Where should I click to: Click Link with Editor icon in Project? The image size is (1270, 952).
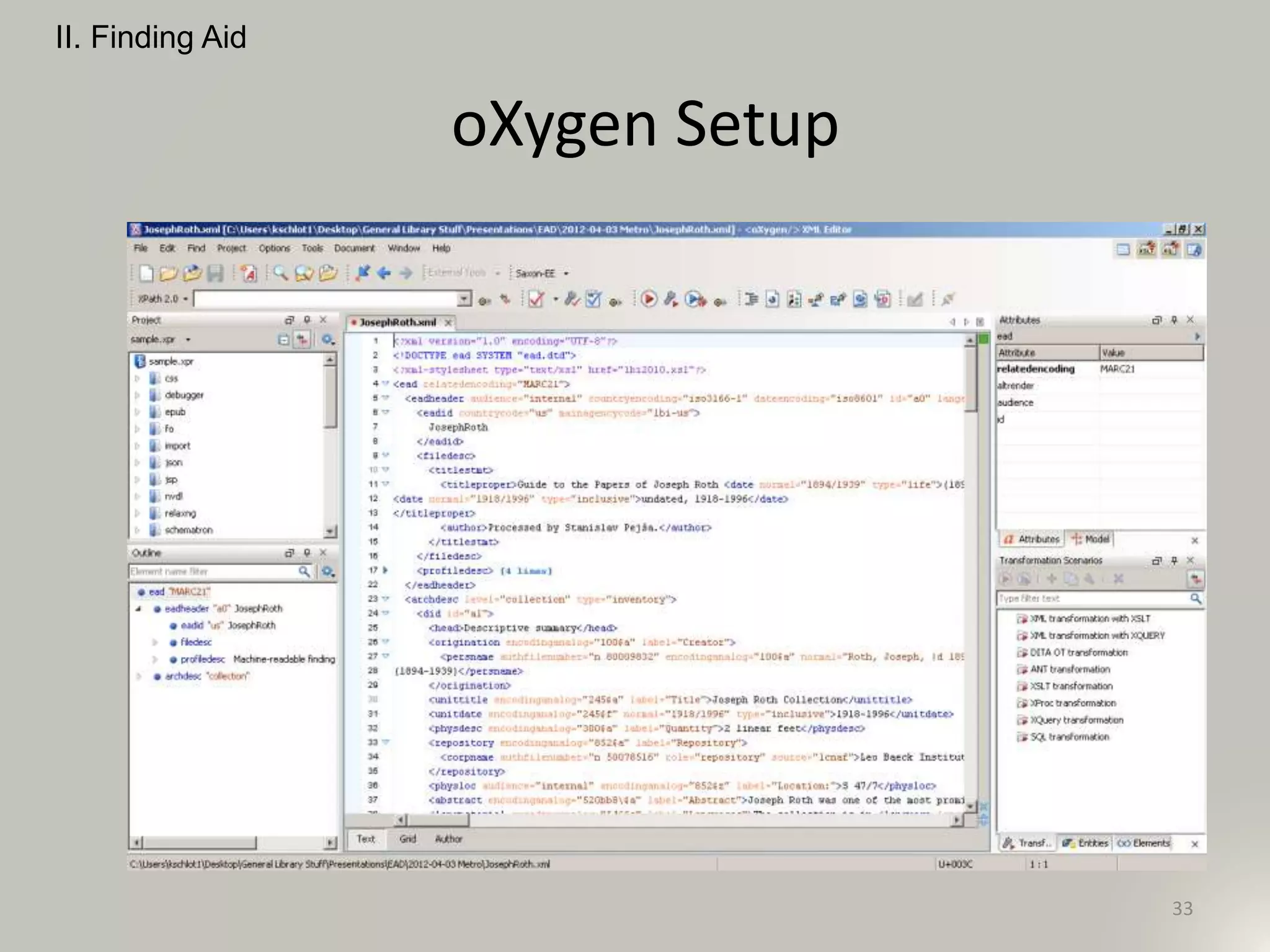[302, 340]
